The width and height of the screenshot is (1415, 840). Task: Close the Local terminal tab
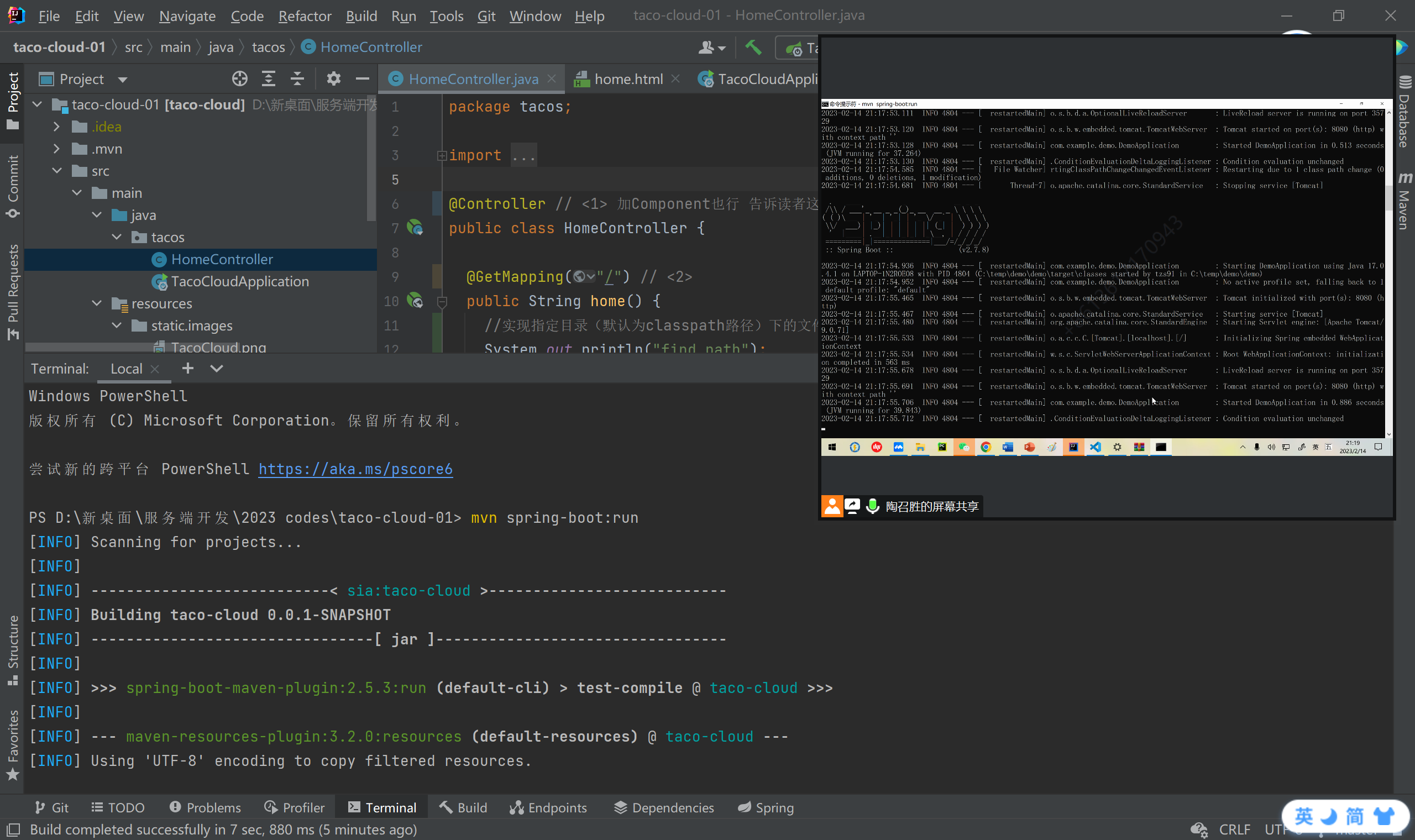[x=155, y=369]
